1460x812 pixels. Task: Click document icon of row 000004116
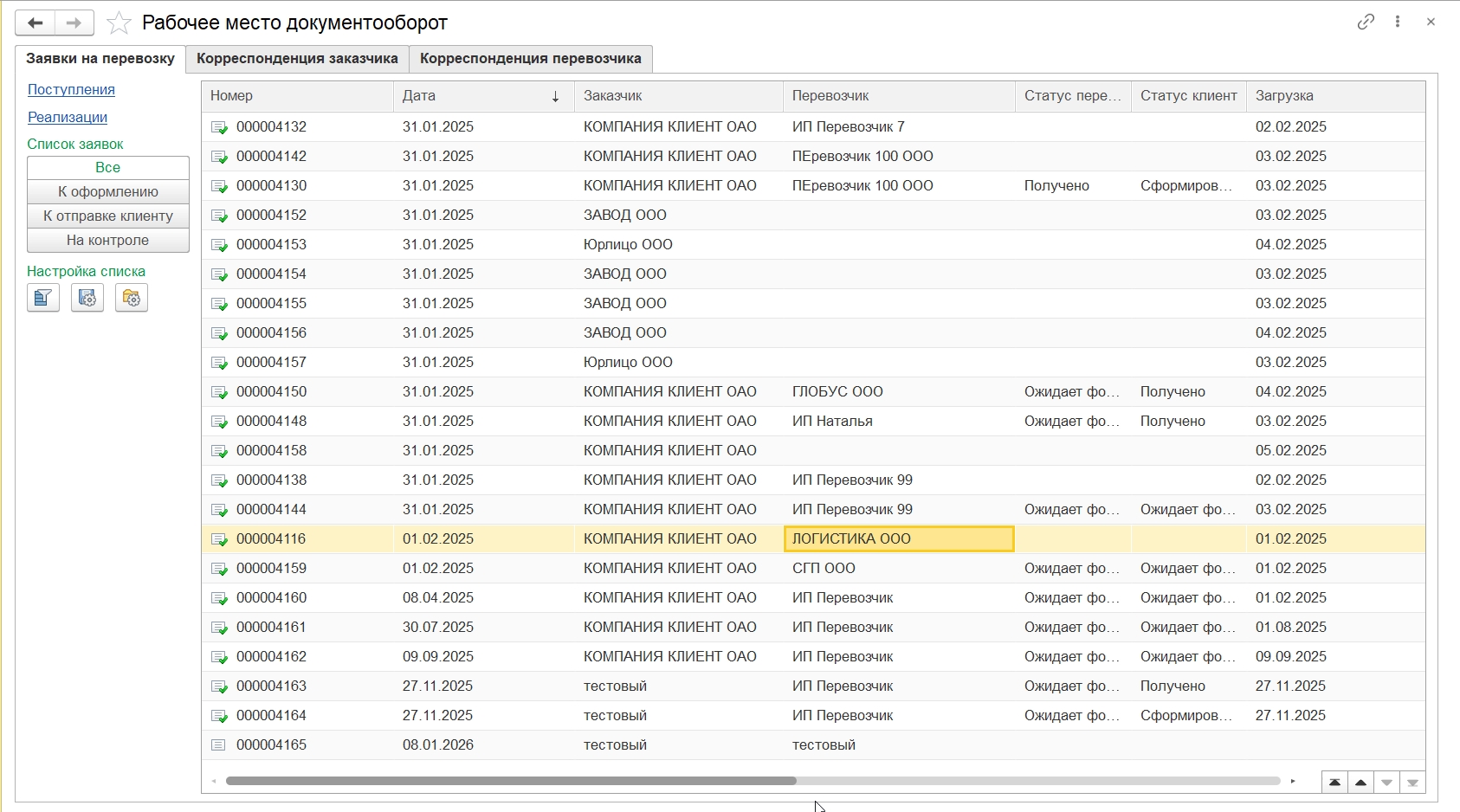[219, 539]
